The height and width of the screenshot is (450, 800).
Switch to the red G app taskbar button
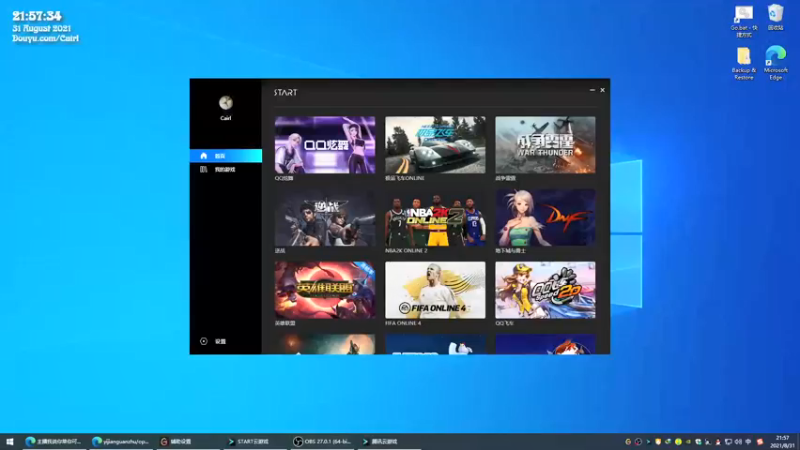click(188, 442)
